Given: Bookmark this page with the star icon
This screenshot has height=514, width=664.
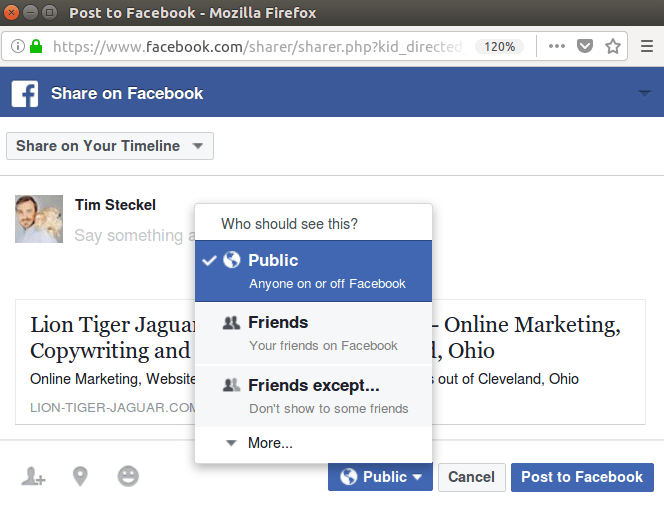Looking at the screenshot, I should point(613,46).
